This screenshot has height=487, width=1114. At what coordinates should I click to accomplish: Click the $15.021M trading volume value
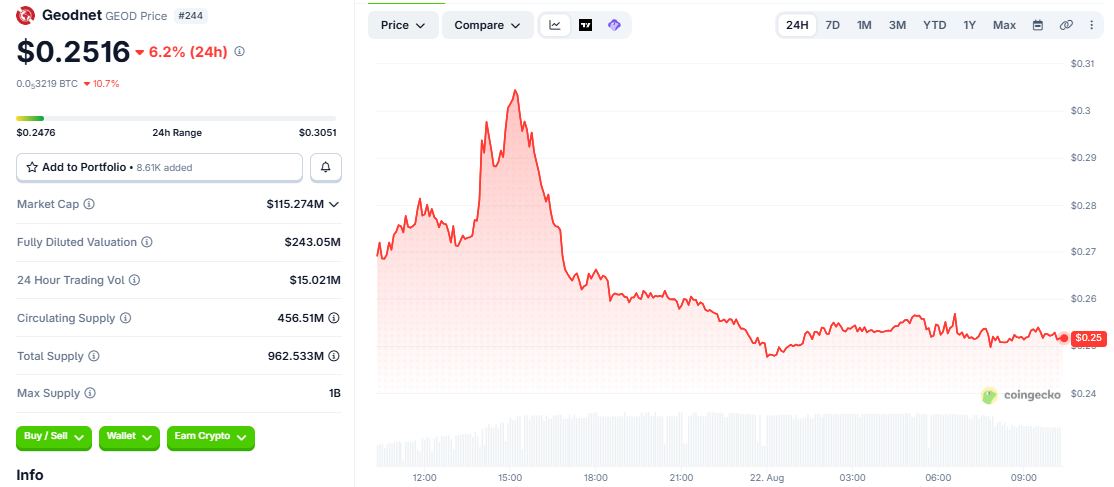[x=315, y=280]
